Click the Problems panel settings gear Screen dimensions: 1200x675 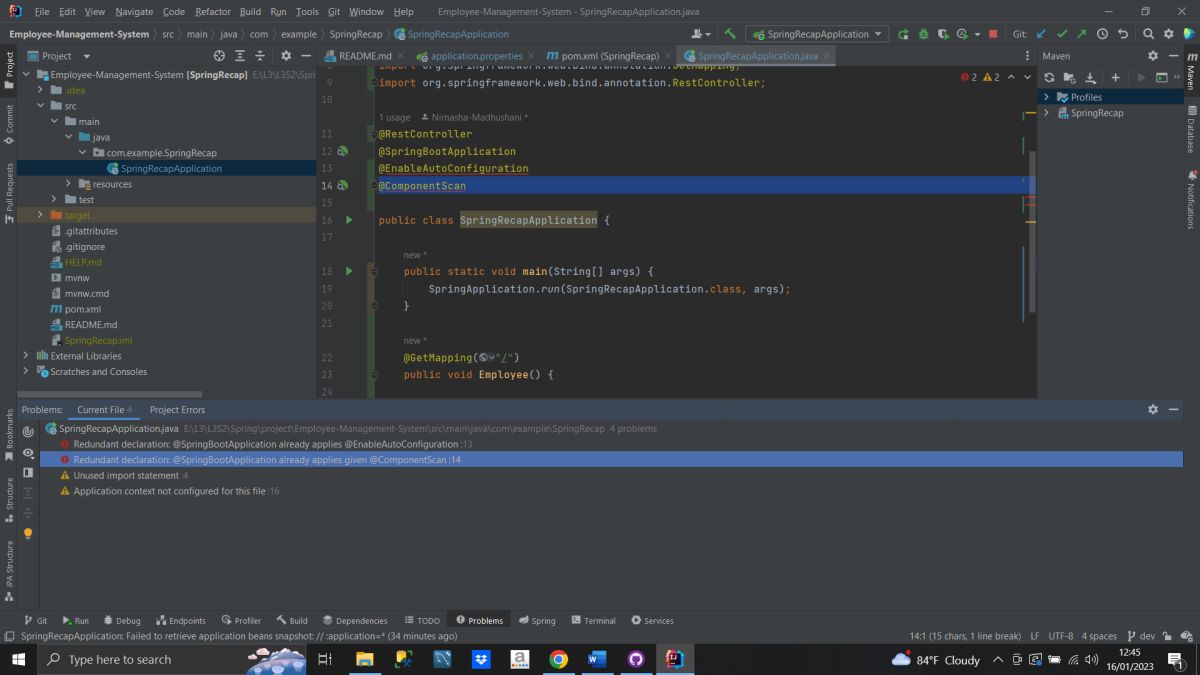(1153, 409)
